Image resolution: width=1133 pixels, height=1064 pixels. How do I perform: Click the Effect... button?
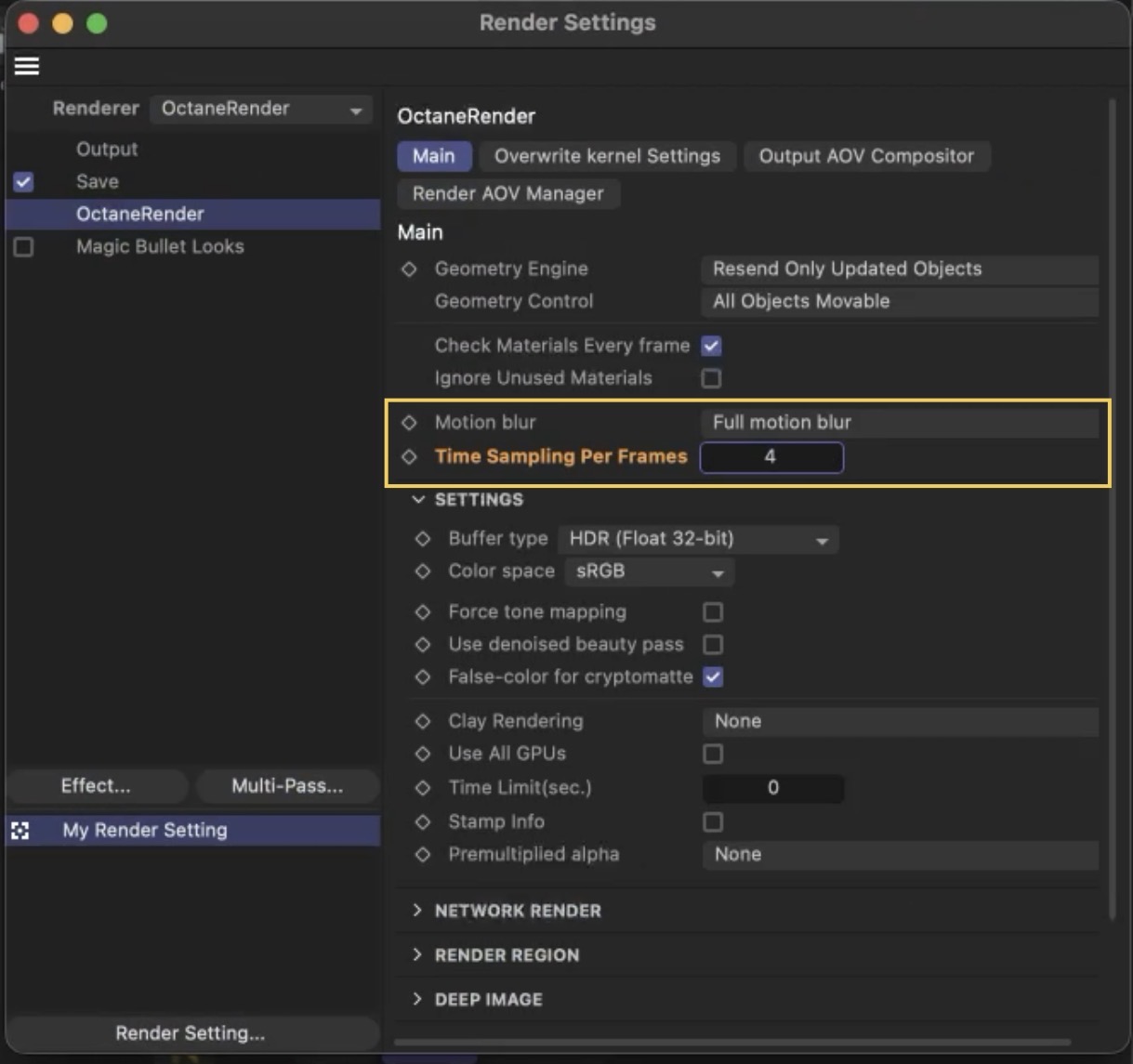tap(96, 786)
